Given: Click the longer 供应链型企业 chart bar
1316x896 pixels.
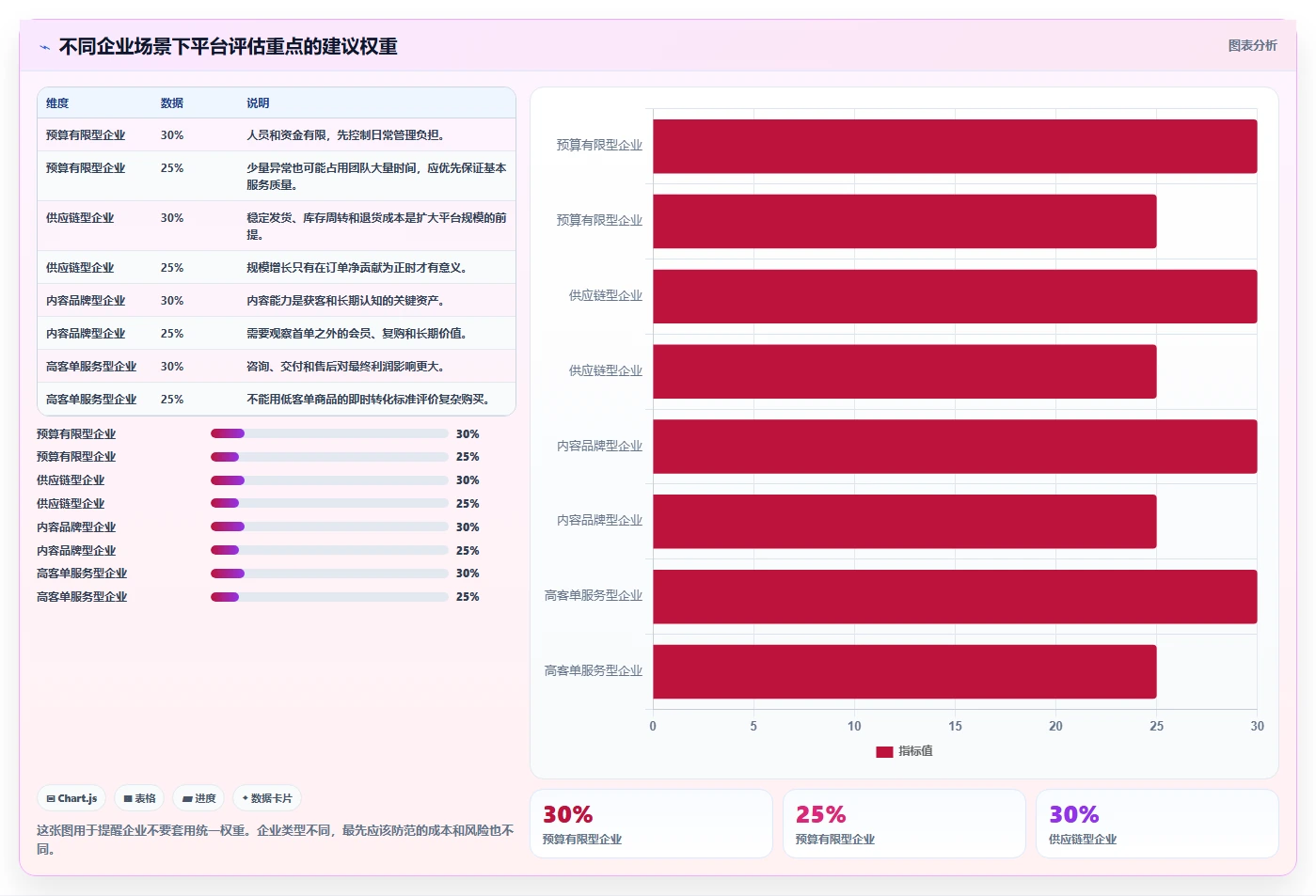Looking at the screenshot, I should click(955, 296).
